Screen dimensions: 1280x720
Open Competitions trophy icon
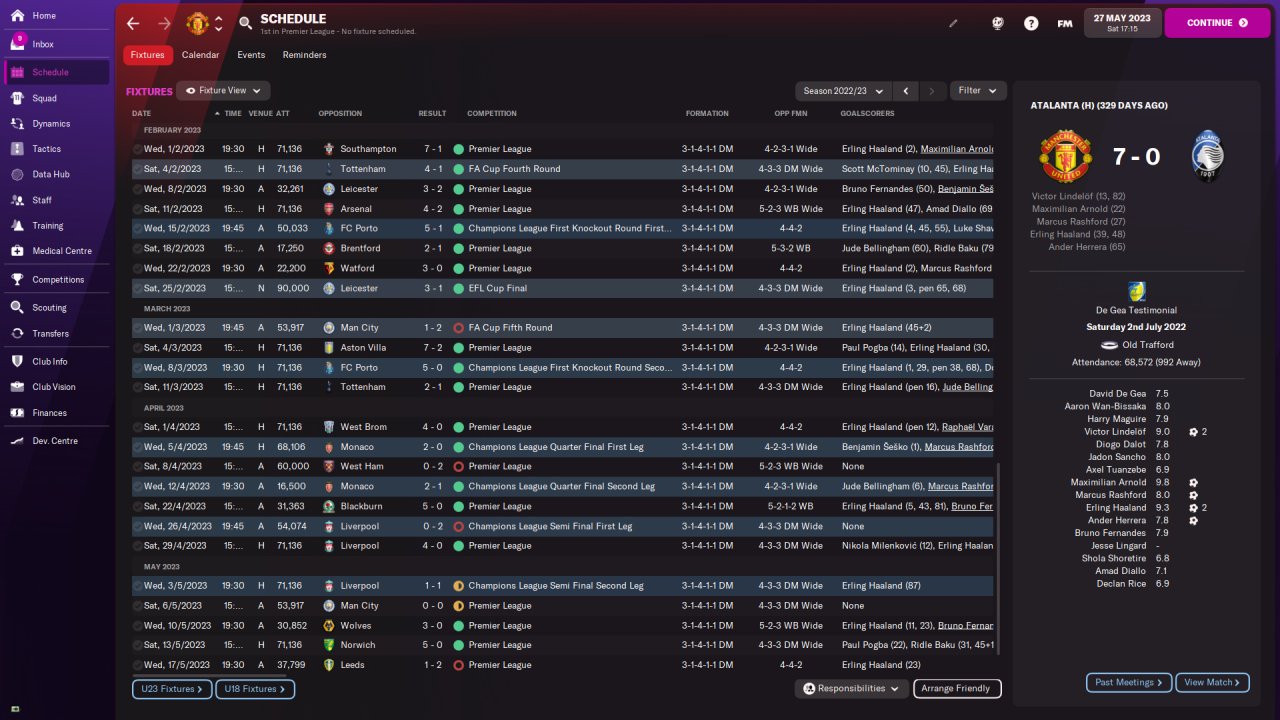17,280
